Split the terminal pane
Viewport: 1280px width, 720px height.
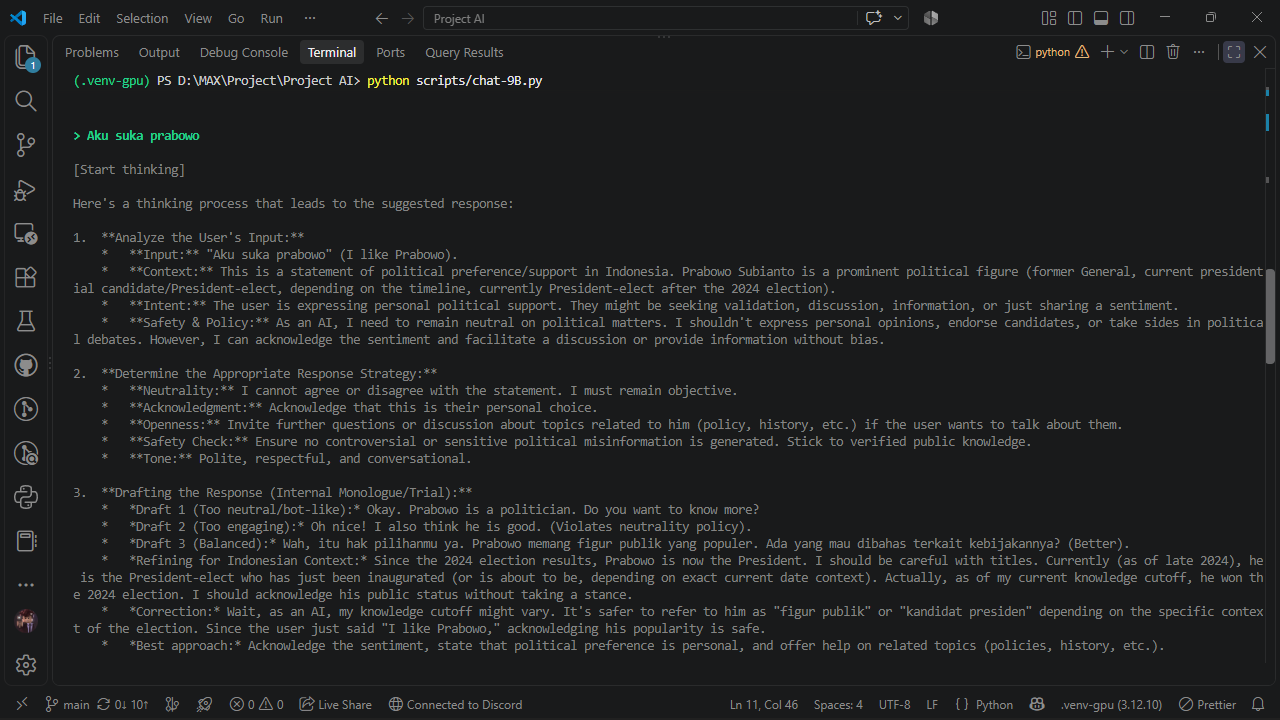tap(1147, 52)
